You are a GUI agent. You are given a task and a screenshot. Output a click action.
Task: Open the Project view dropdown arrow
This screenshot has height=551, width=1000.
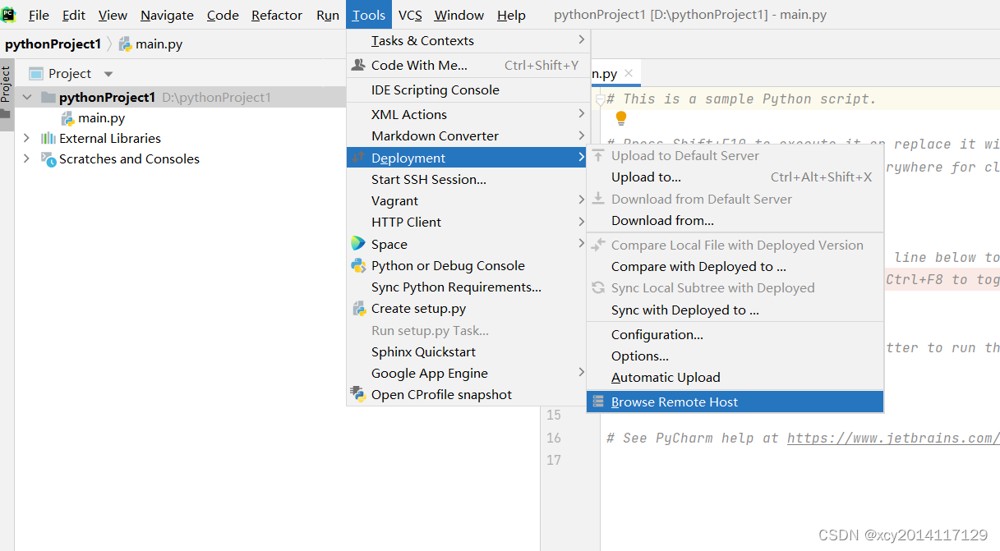coord(108,74)
